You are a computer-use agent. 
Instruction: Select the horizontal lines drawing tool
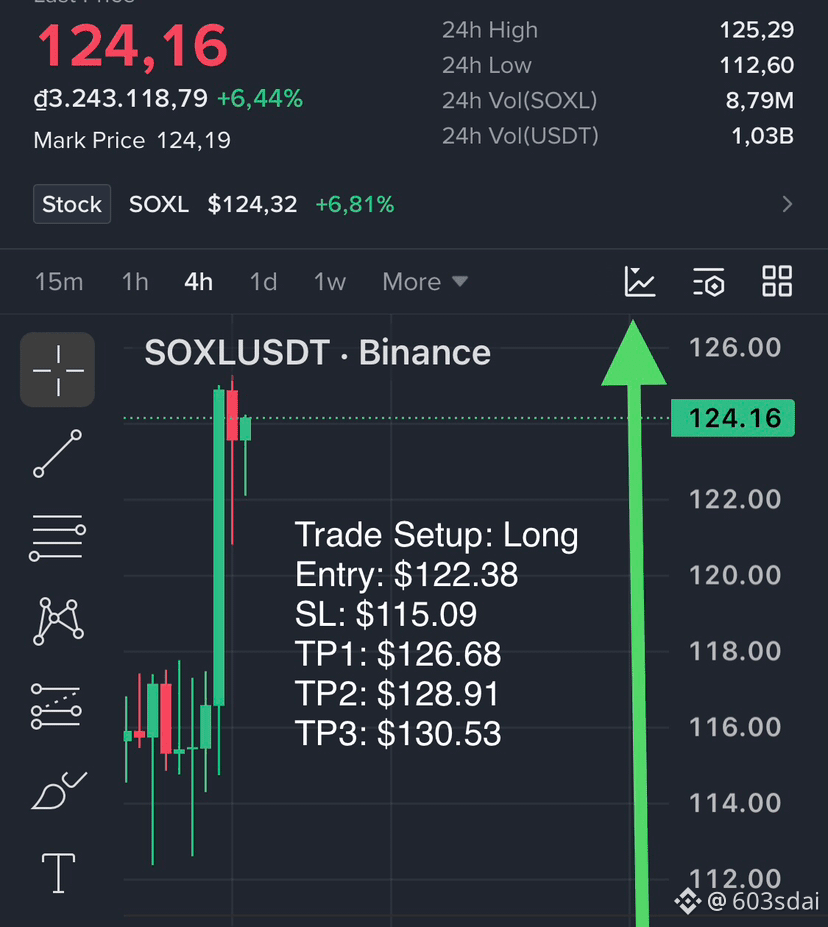click(x=57, y=537)
